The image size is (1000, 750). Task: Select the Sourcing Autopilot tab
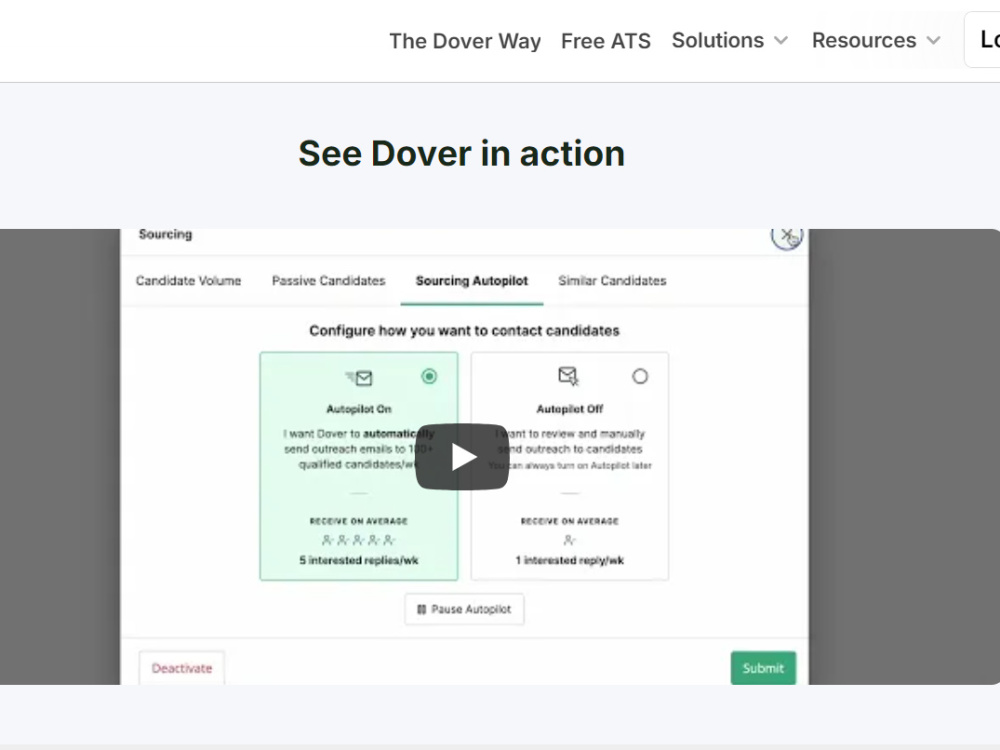[x=472, y=281]
